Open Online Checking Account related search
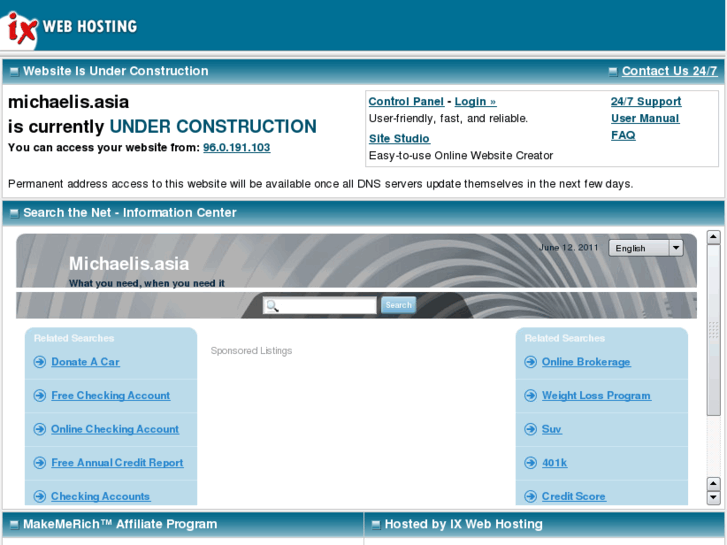The image size is (727, 545). click(x=115, y=429)
